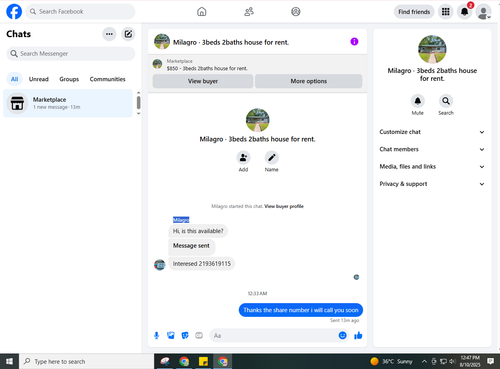The height and width of the screenshot is (369, 500).
Task: Select the Unread chats tab
Action: (x=39, y=79)
